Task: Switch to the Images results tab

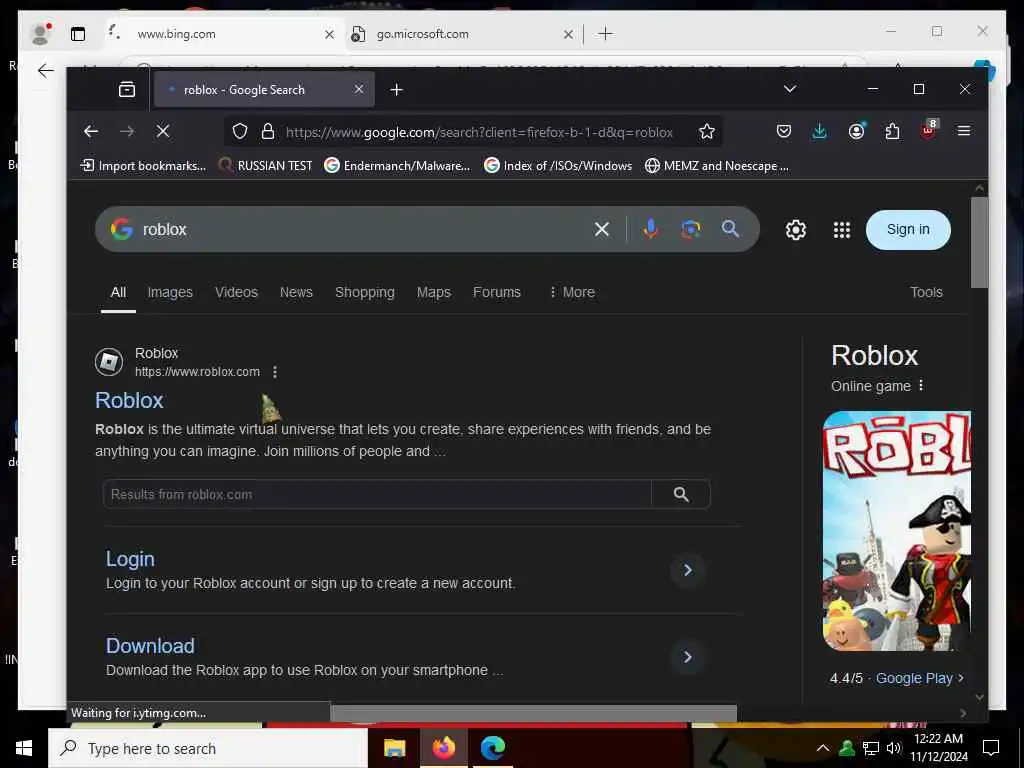Action: click(x=170, y=292)
